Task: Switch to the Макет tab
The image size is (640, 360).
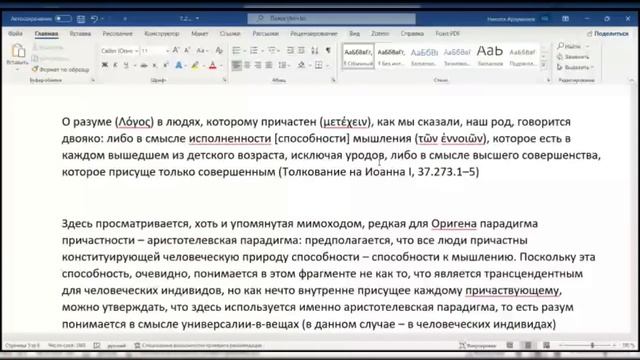Action: [x=200, y=33]
